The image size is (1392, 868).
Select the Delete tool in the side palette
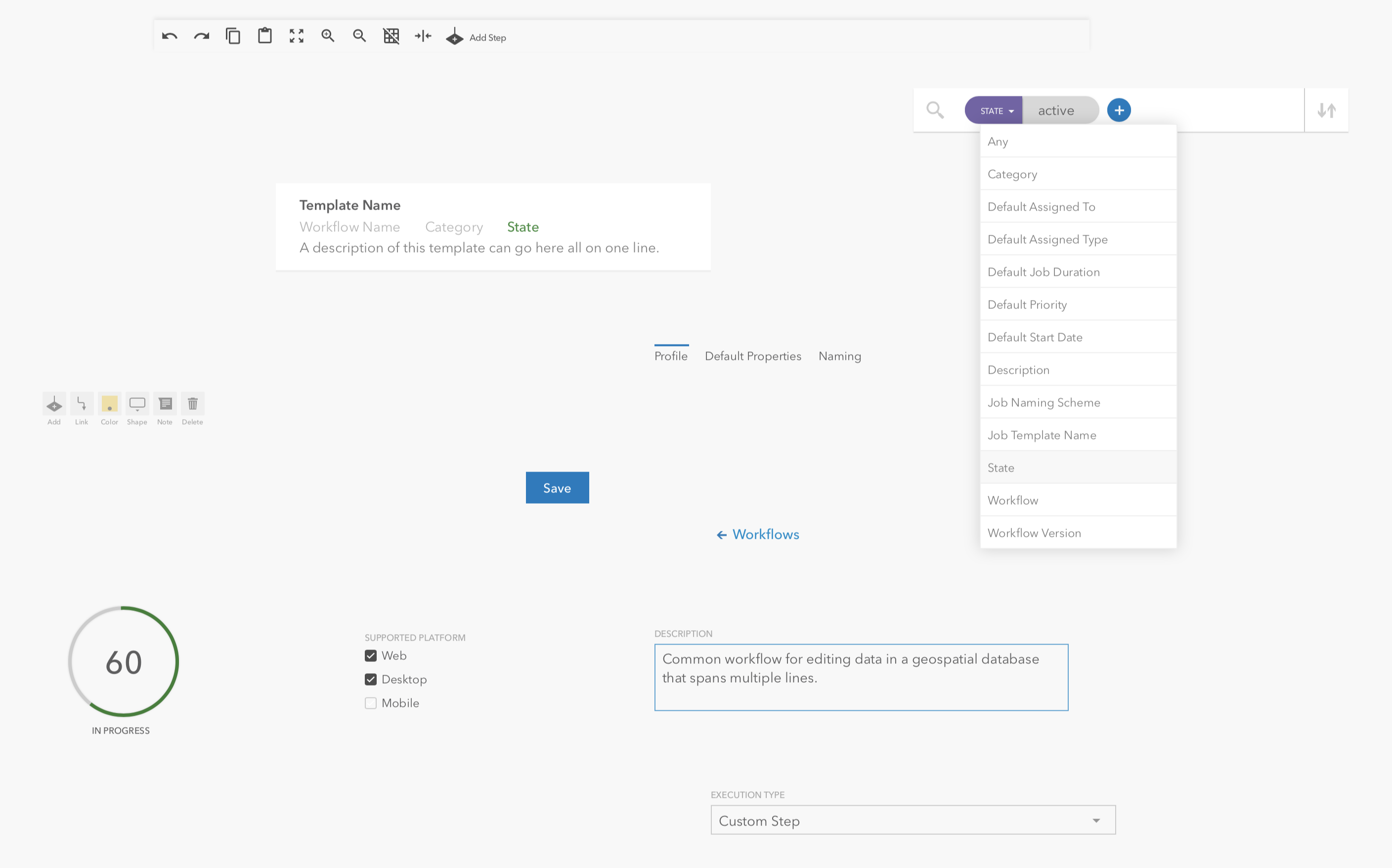click(192, 405)
